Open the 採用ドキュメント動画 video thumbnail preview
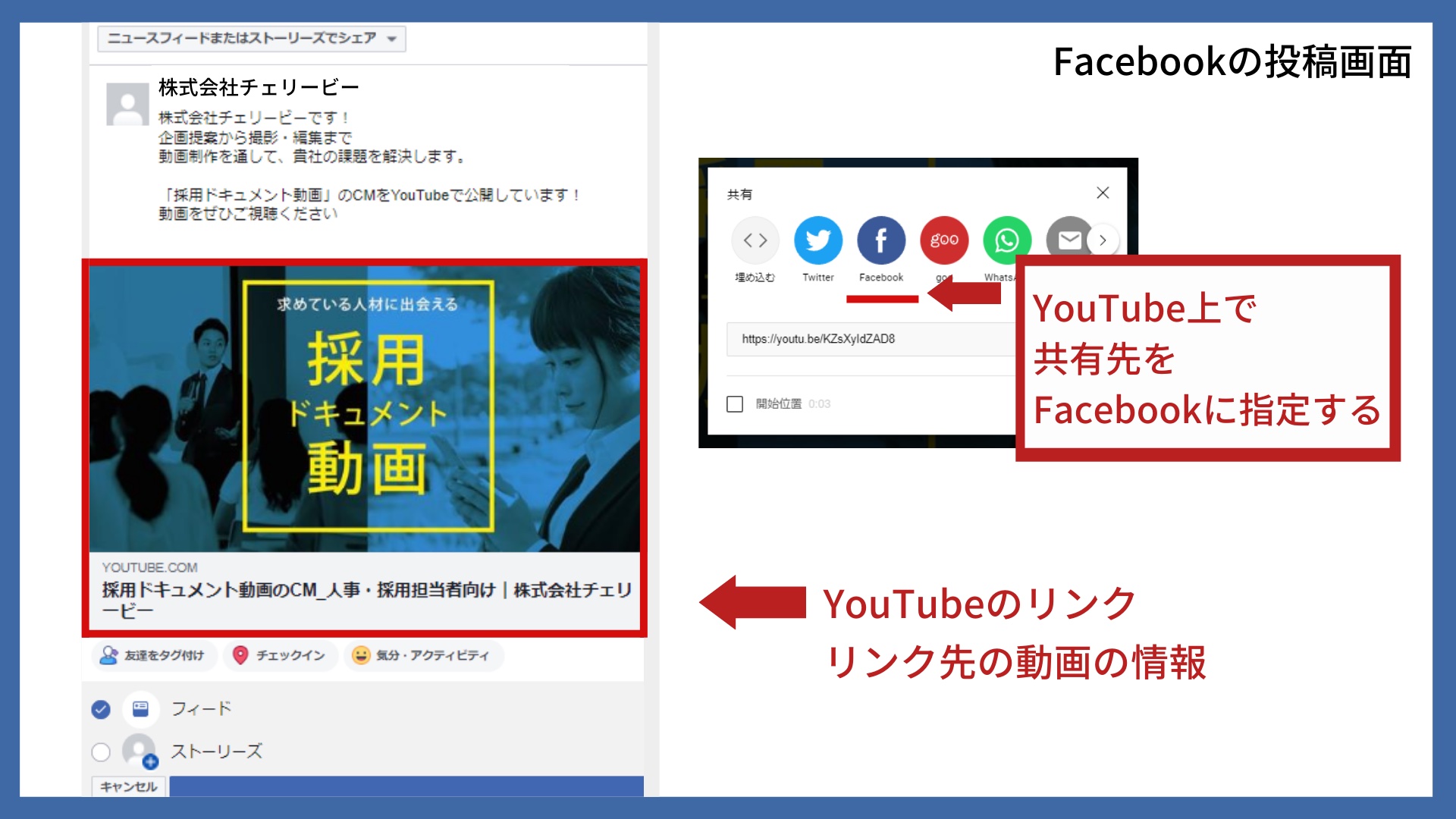 click(x=365, y=408)
